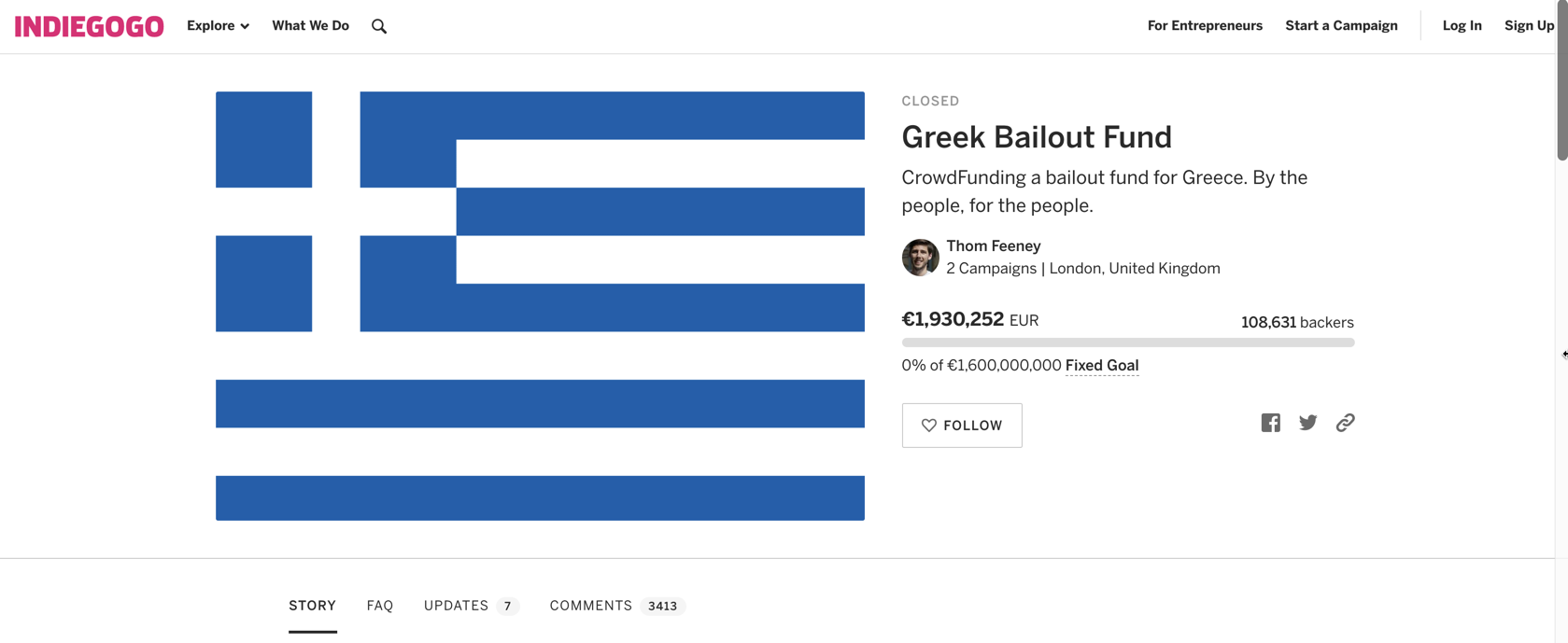This screenshot has width=1568, height=643.
Task: Open the Updates tab
Action: [x=471, y=606]
